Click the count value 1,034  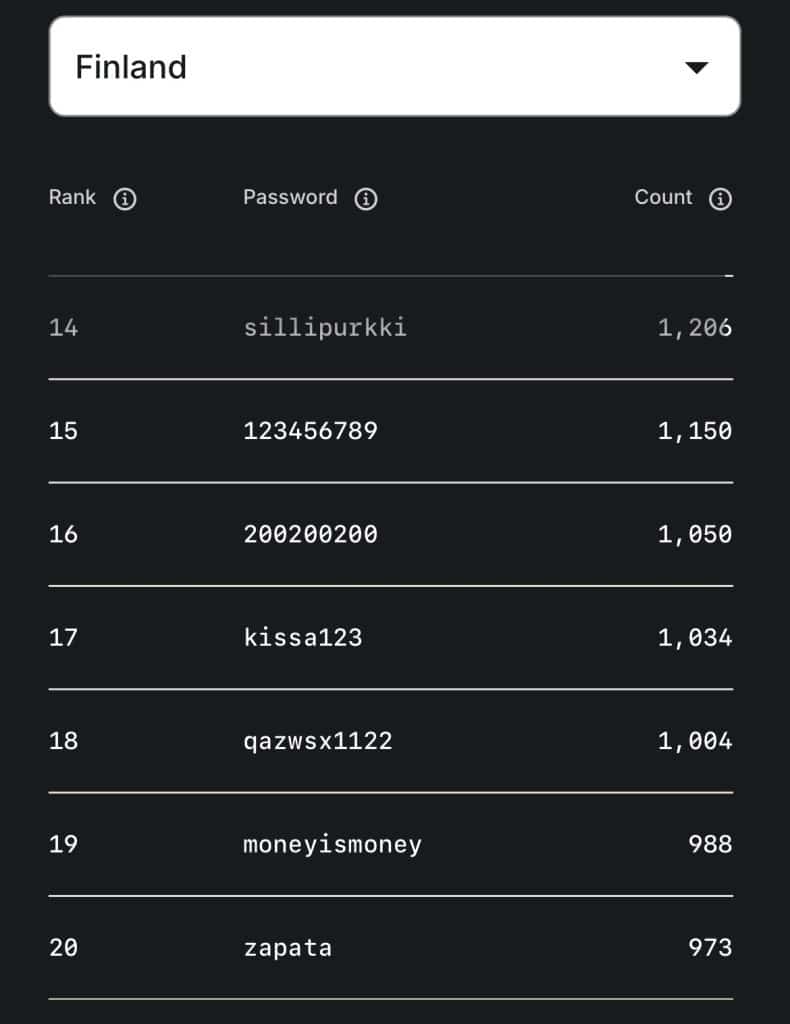tap(694, 637)
